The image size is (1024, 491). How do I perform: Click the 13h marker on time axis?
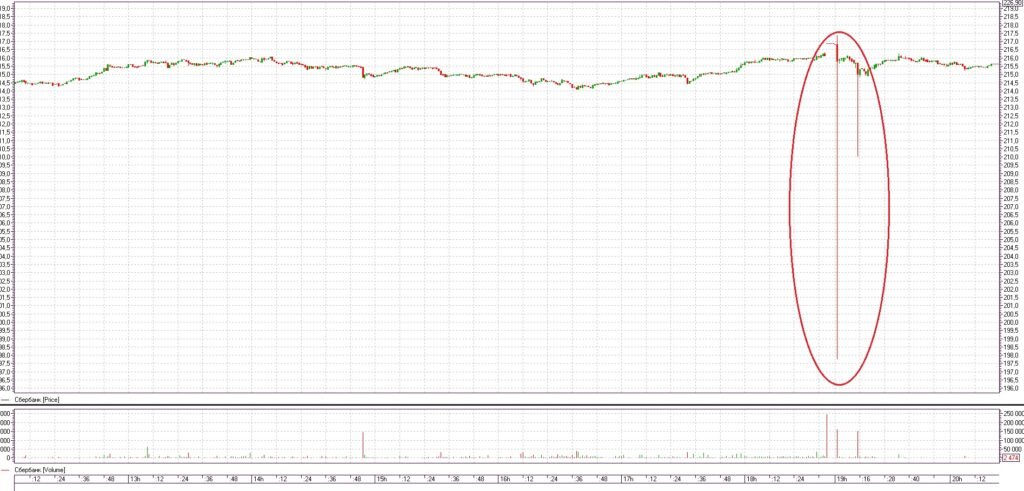tap(134, 479)
